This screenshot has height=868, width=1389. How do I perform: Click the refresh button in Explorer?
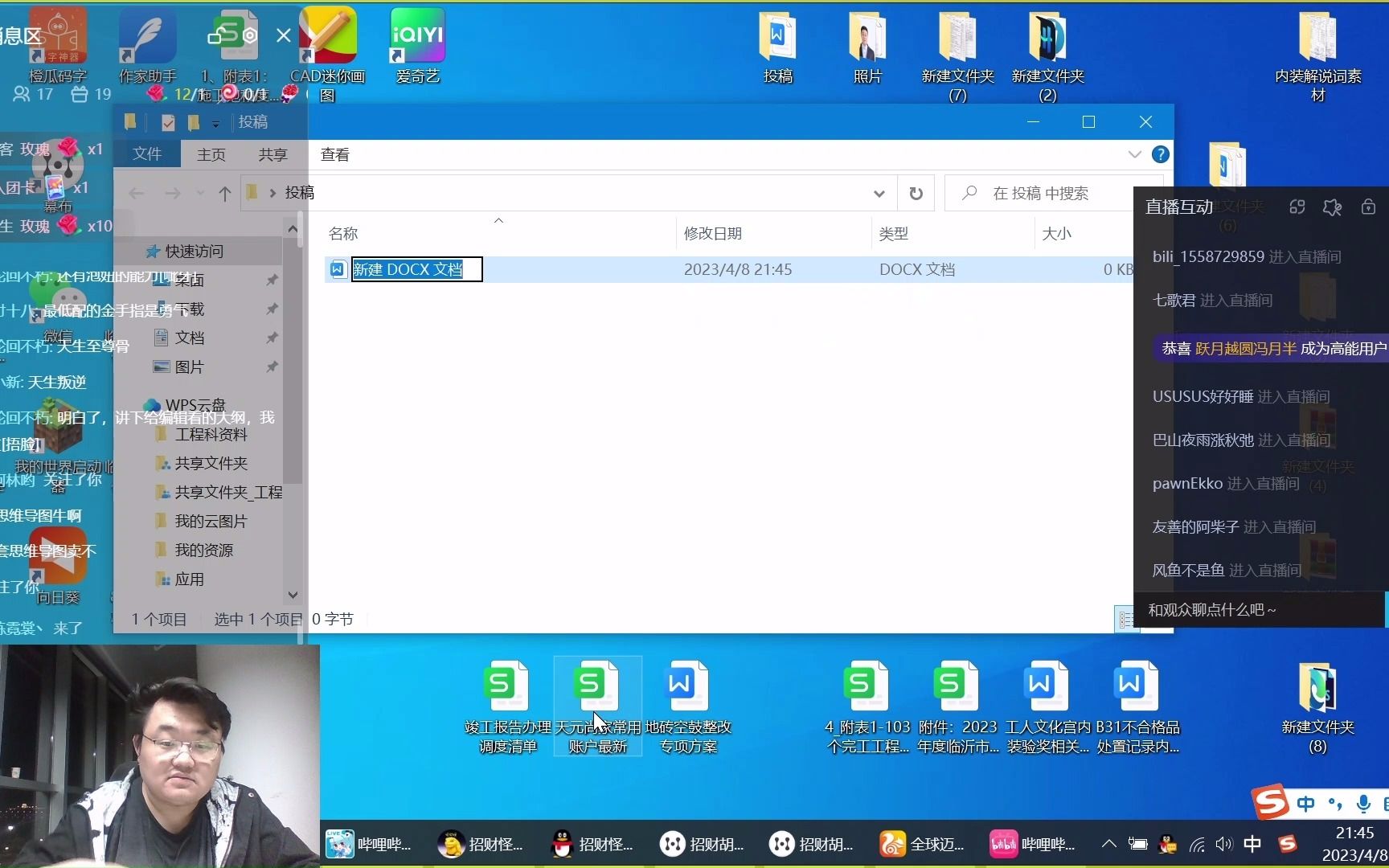(916, 193)
